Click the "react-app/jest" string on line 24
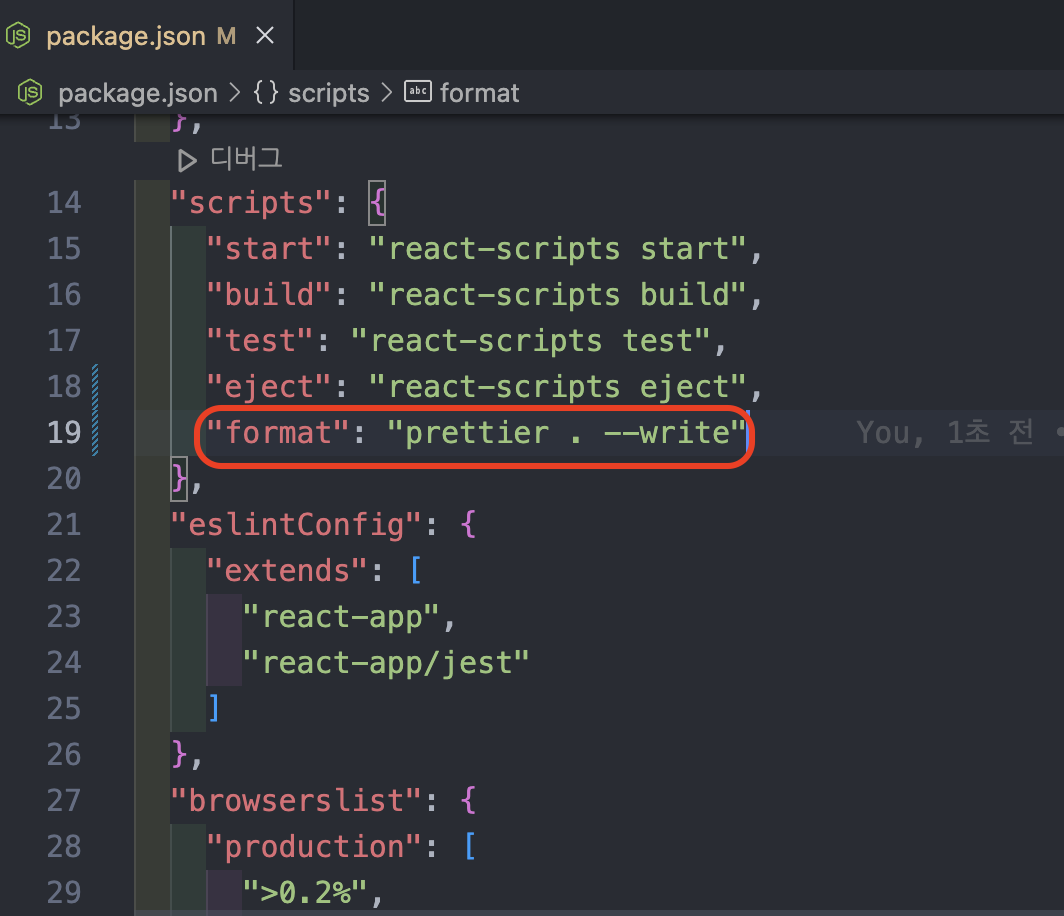 [x=385, y=663]
